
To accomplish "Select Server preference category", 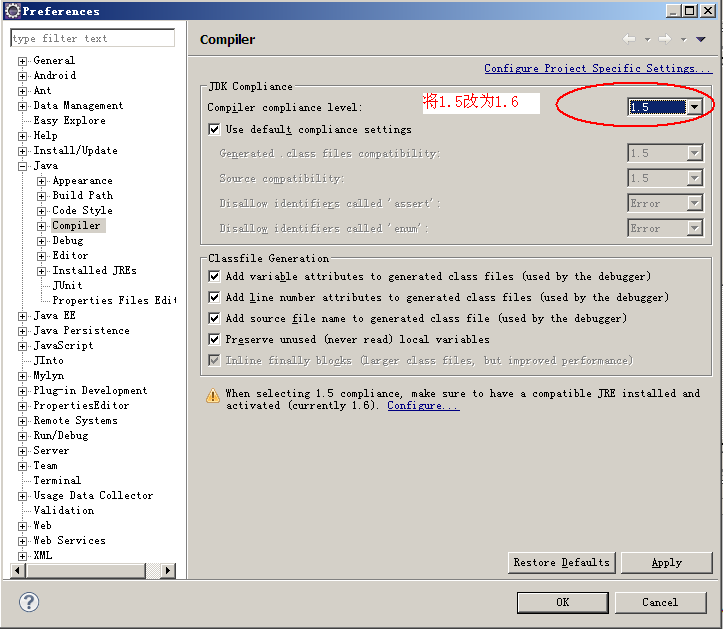I will [x=51, y=450].
